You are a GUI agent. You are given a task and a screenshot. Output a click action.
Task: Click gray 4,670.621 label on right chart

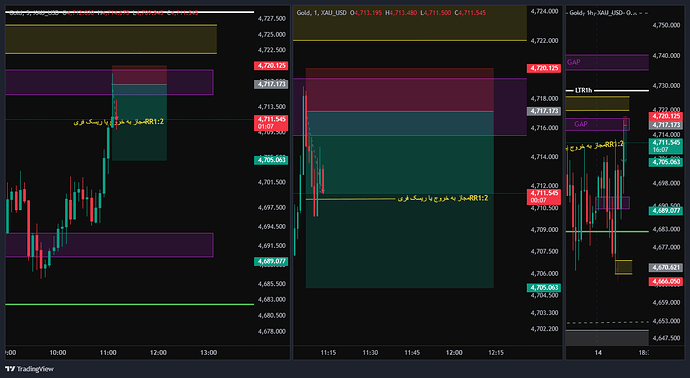(666, 268)
